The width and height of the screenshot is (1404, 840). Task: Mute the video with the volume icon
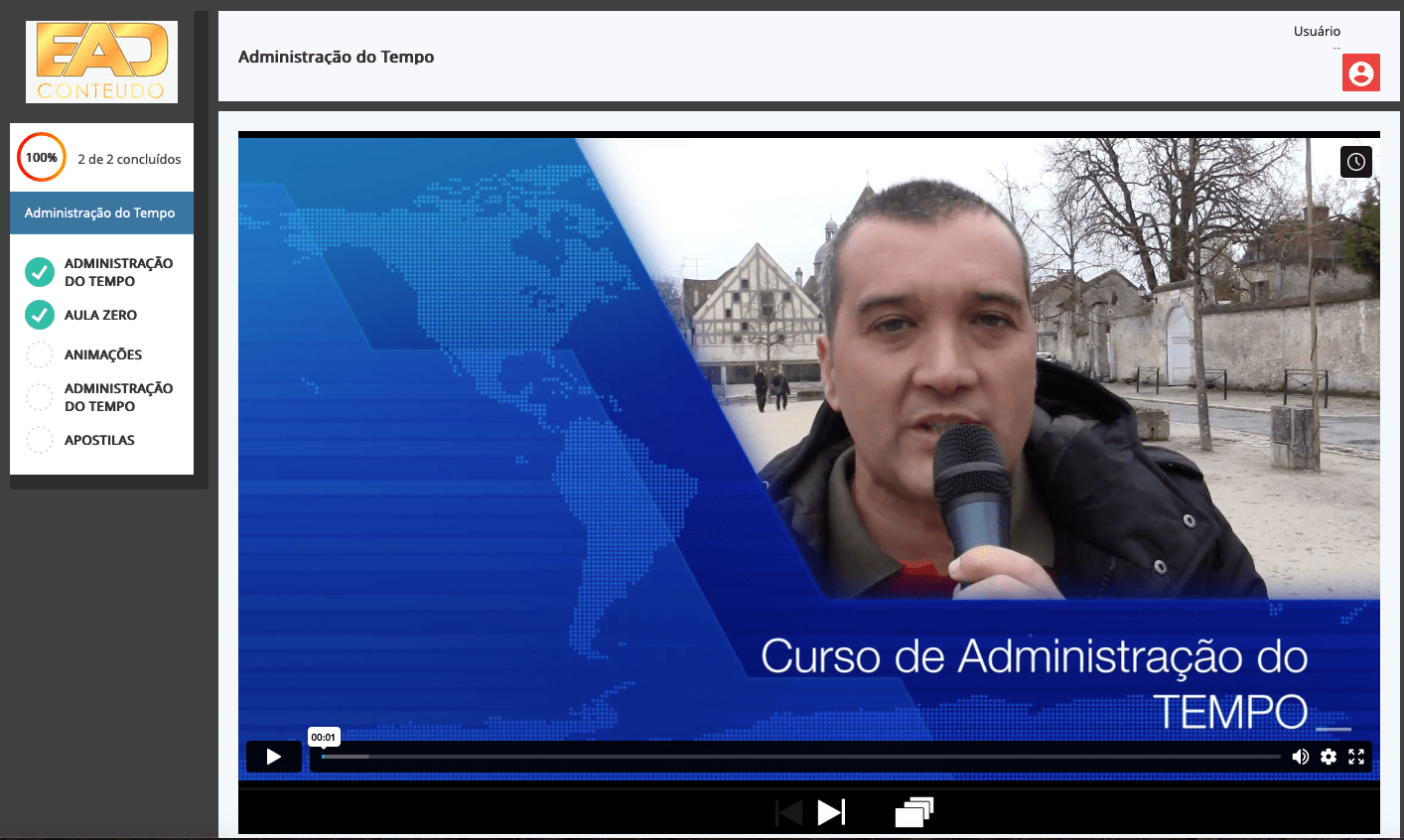1300,757
